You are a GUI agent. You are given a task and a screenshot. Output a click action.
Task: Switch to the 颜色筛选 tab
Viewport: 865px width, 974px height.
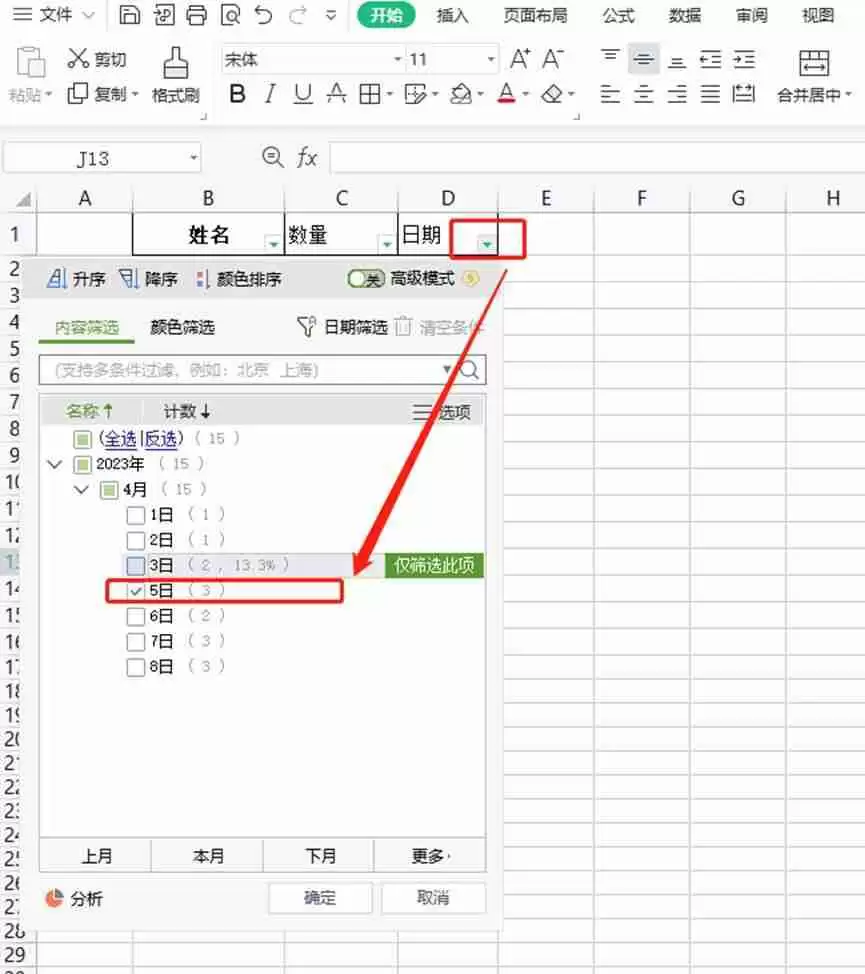[x=181, y=326]
